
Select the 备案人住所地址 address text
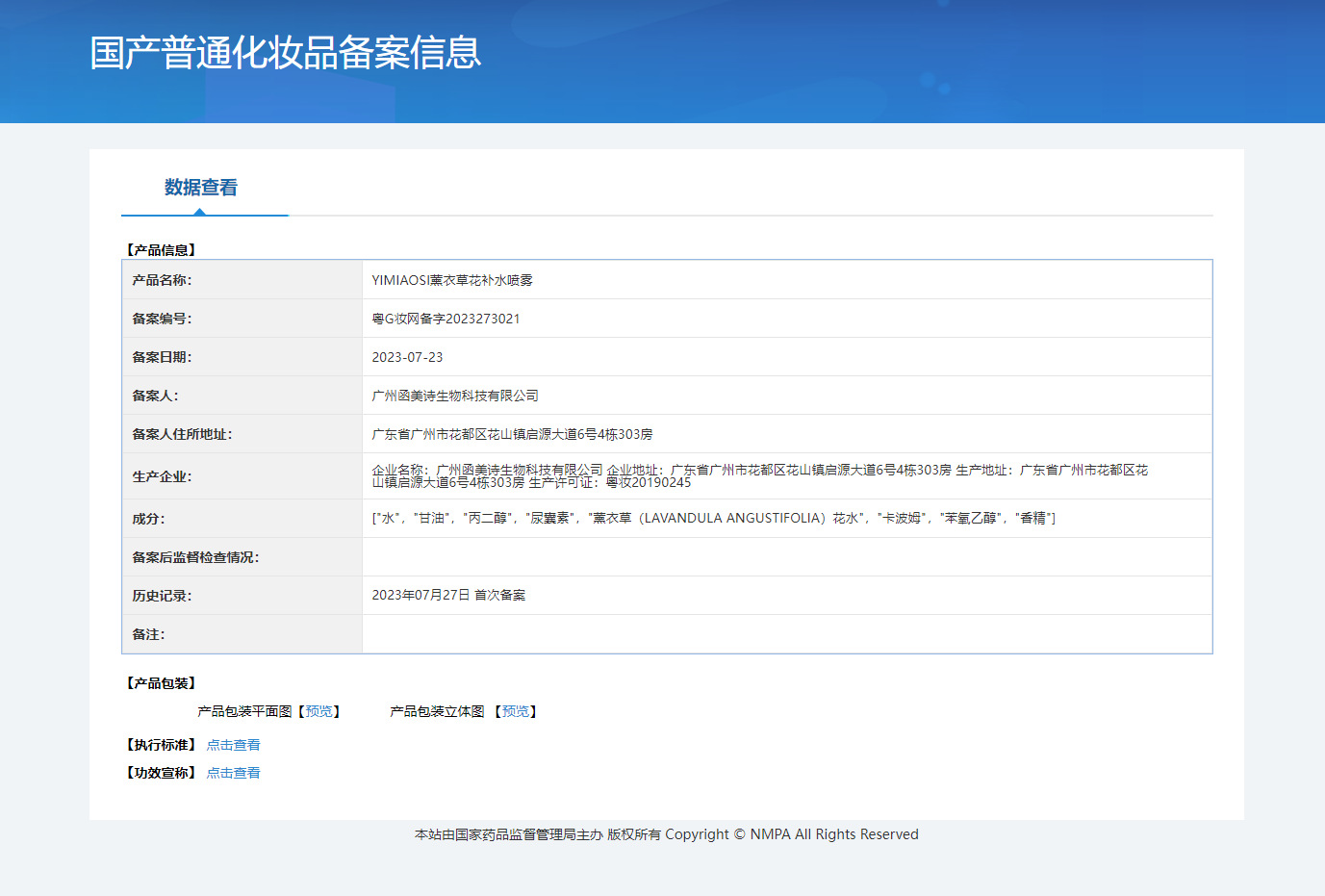point(512,434)
